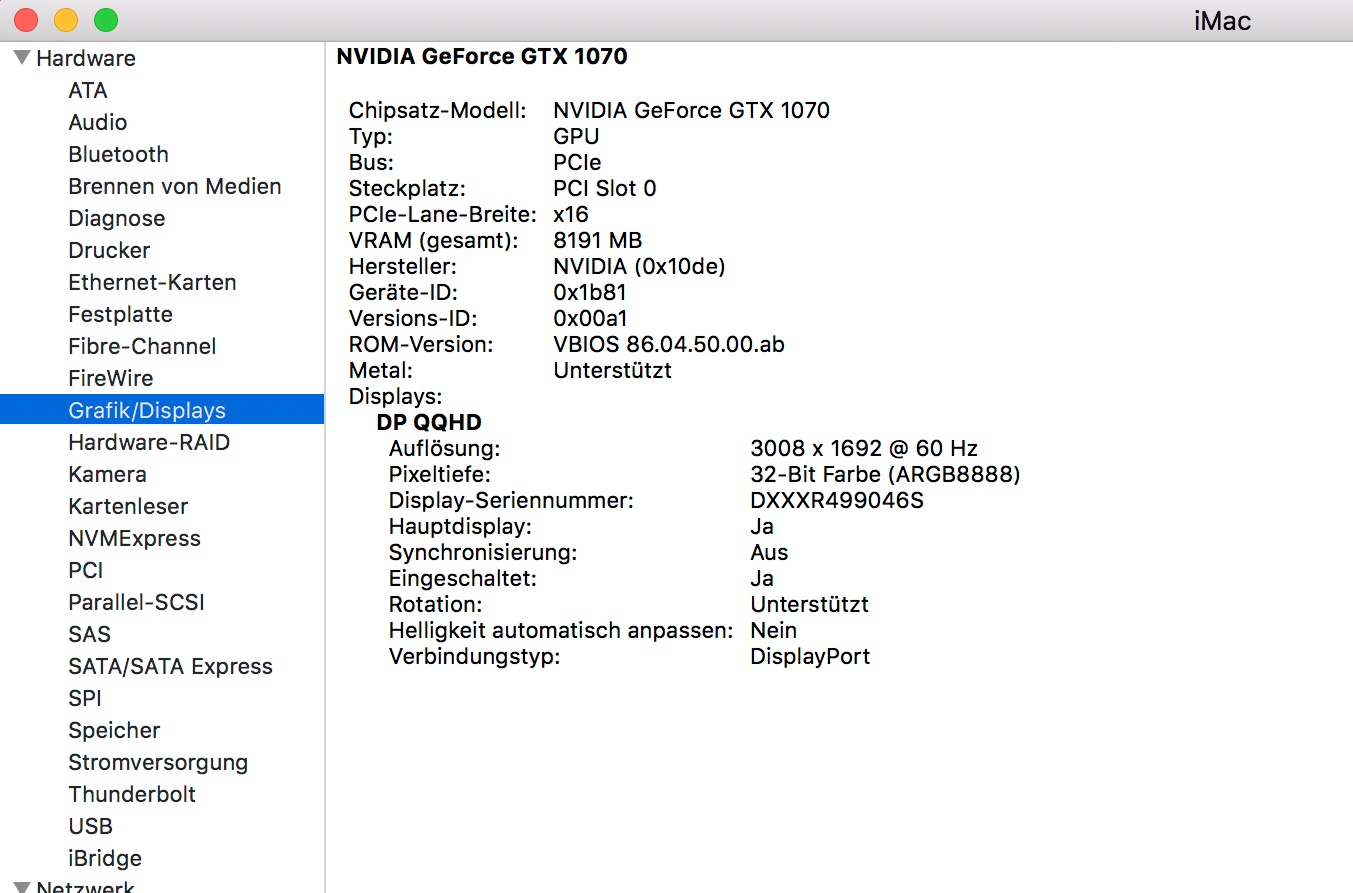Click the display serial number value
The image size is (1353, 893).
point(837,500)
